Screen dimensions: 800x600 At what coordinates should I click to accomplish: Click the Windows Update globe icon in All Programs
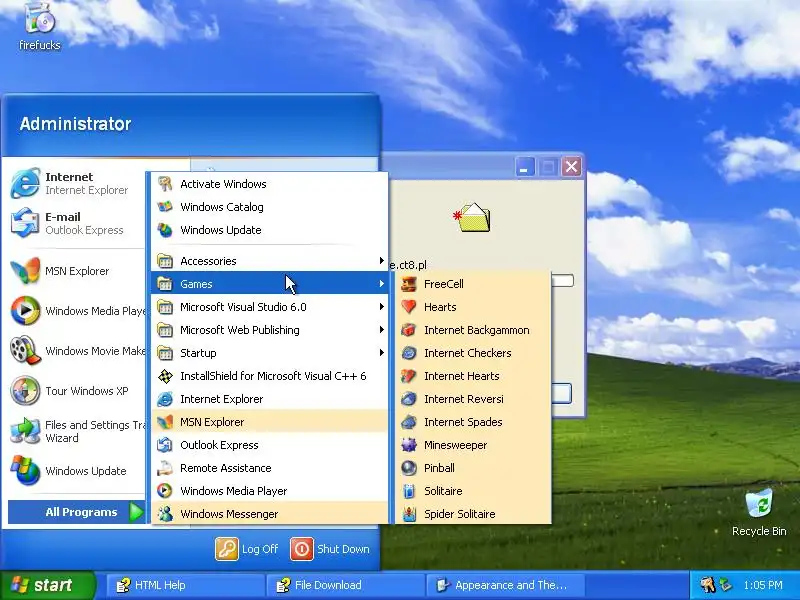coord(165,230)
